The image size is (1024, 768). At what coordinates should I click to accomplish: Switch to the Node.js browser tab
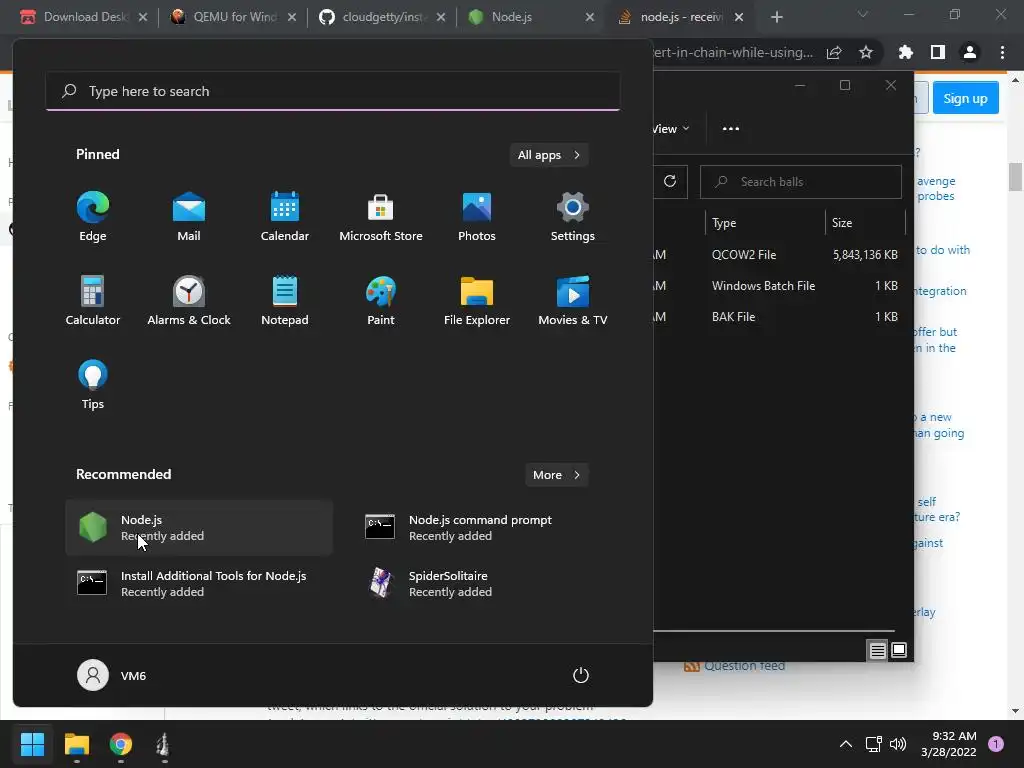[531, 17]
